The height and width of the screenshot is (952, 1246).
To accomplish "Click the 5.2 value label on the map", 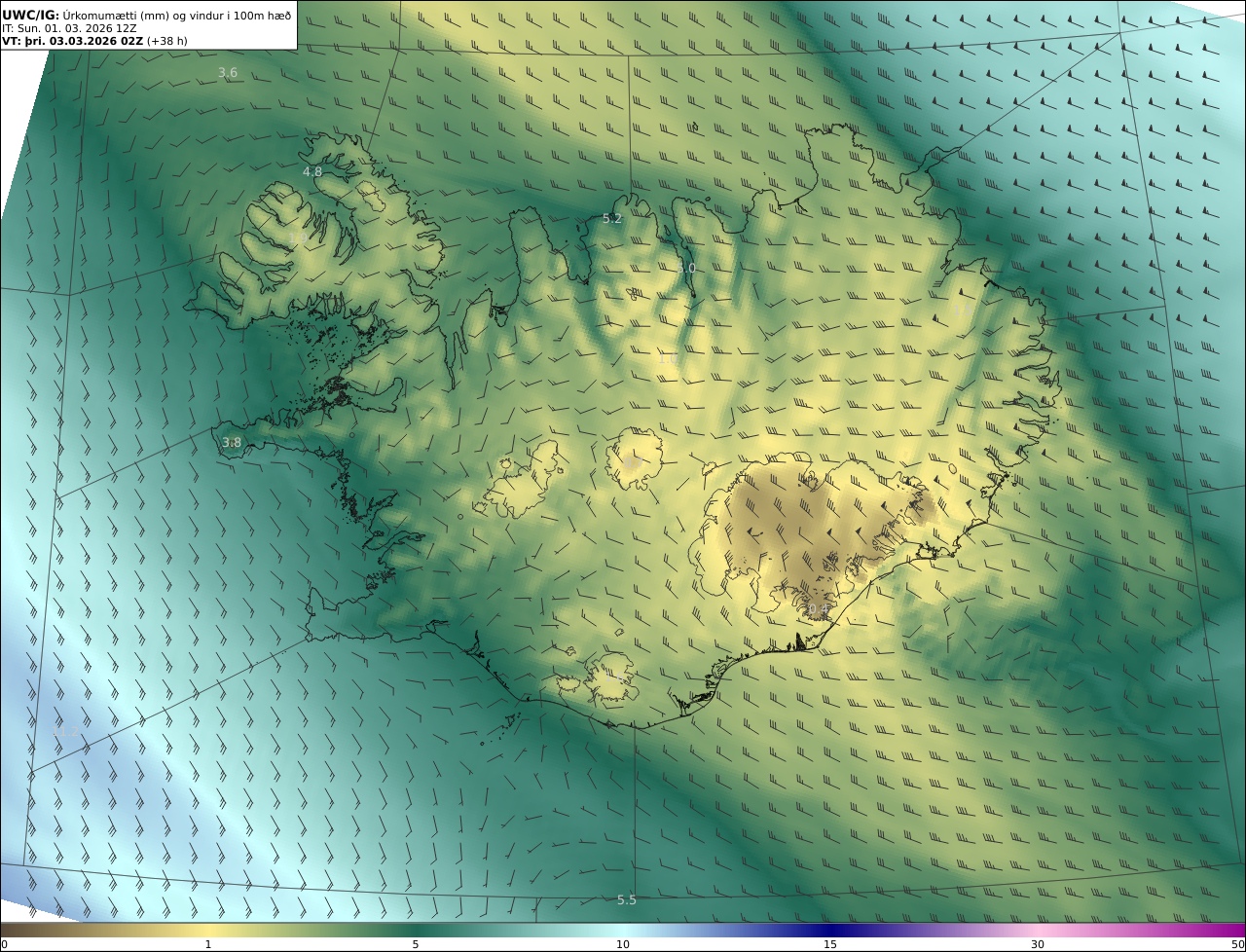I will tap(612, 219).
